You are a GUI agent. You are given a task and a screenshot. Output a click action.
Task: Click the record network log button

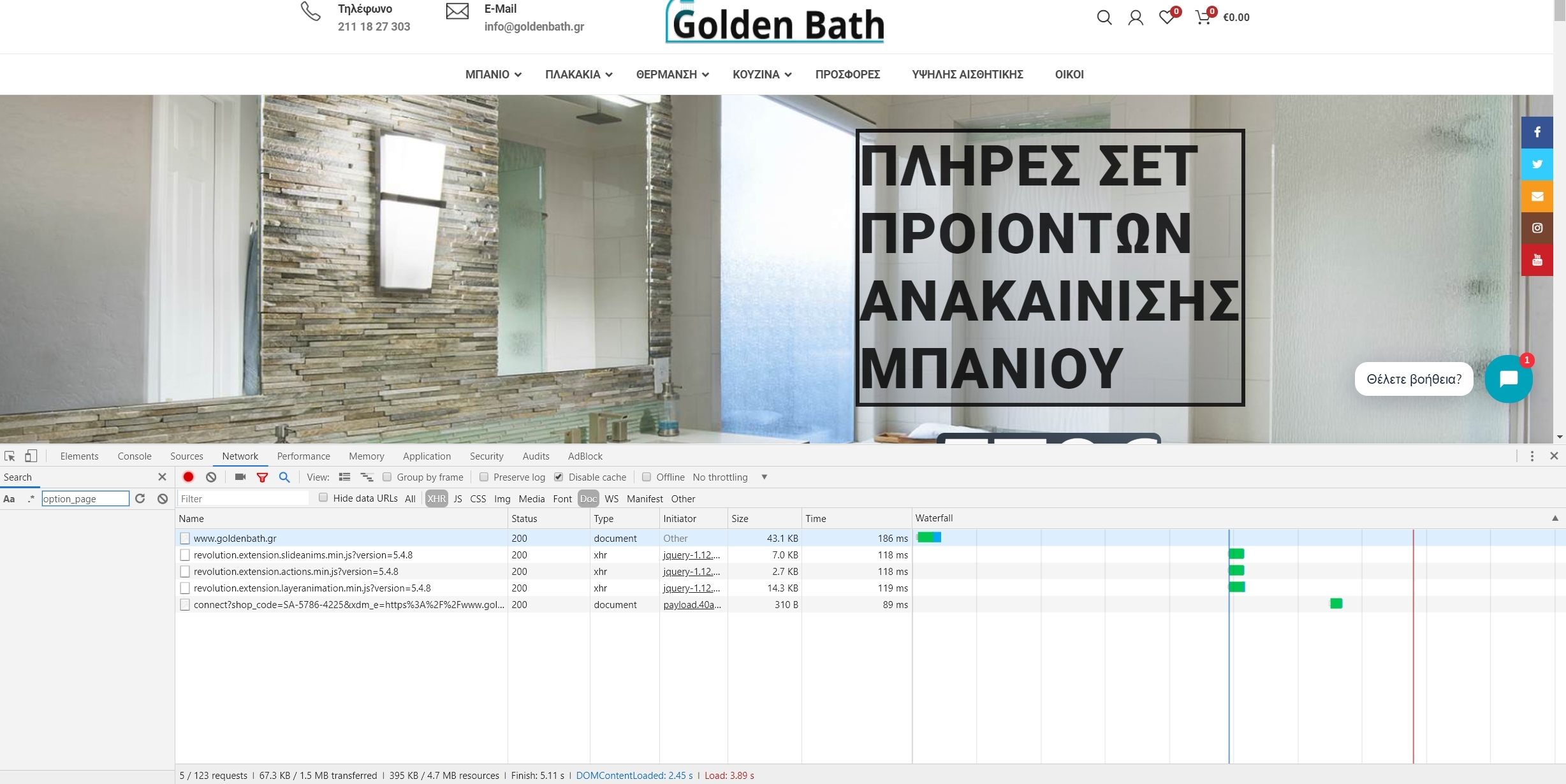(x=188, y=477)
